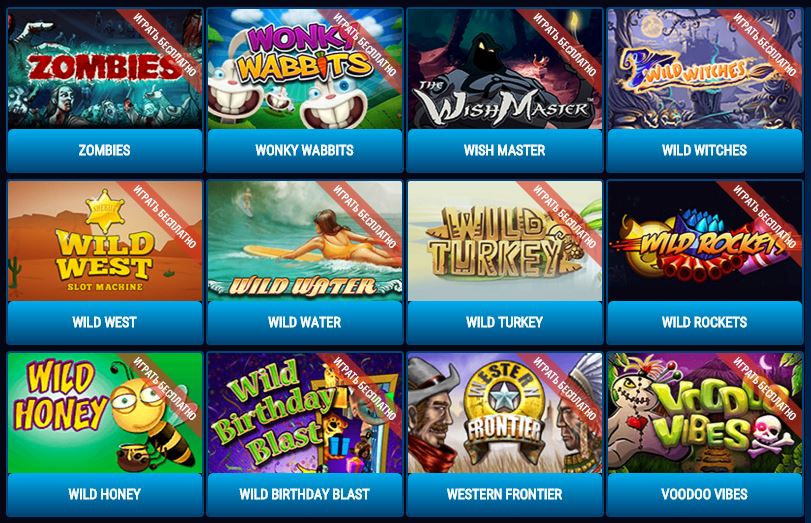This screenshot has height=523, width=811.
Task: Click the WONKY WABBITS title button
Action: point(305,151)
